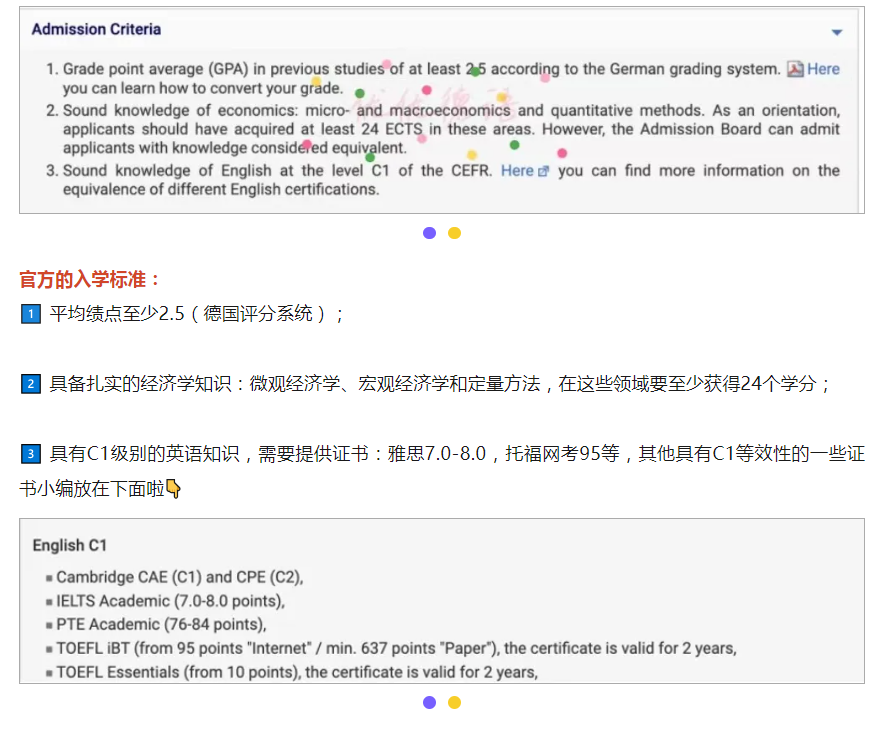Select the Cambridge CAE (C1) and CPE (C2) item

click(180, 577)
